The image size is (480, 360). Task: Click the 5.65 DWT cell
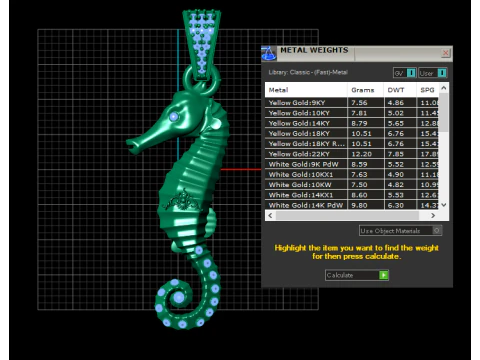(x=400, y=123)
